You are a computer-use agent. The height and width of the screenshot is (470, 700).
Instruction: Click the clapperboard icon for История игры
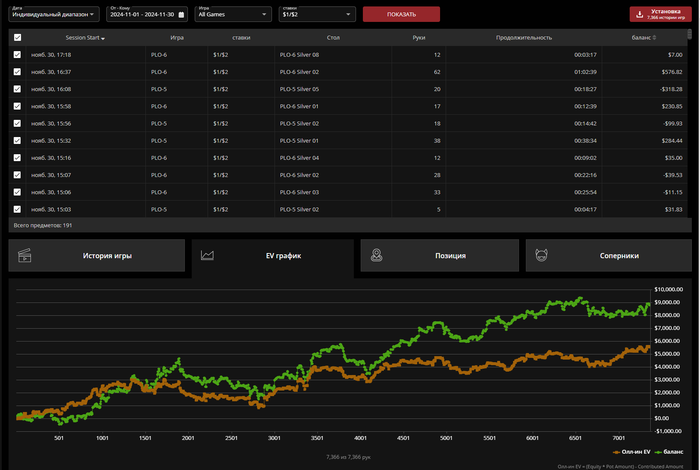point(26,255)
